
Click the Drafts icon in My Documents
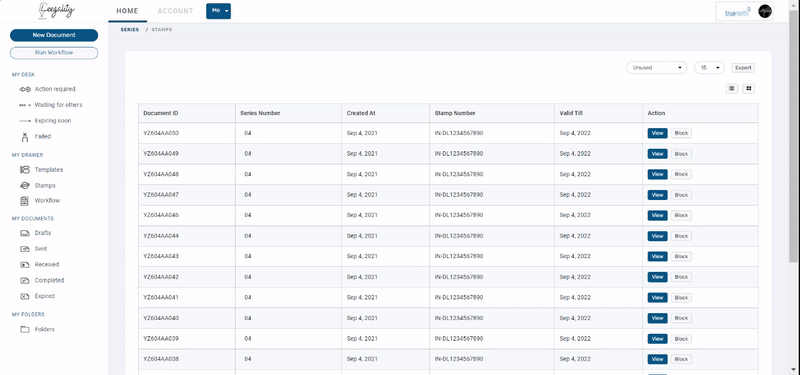(25, 233)
